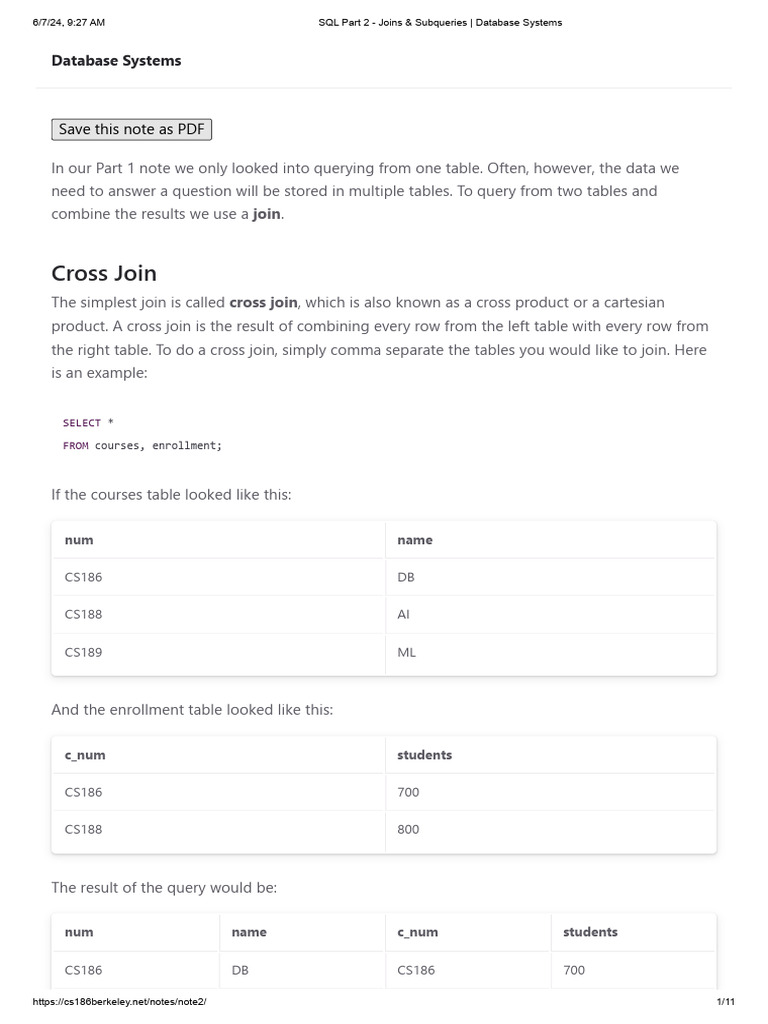Click the bold word join in intro paragraph
768x1024 pixels.
266,214
